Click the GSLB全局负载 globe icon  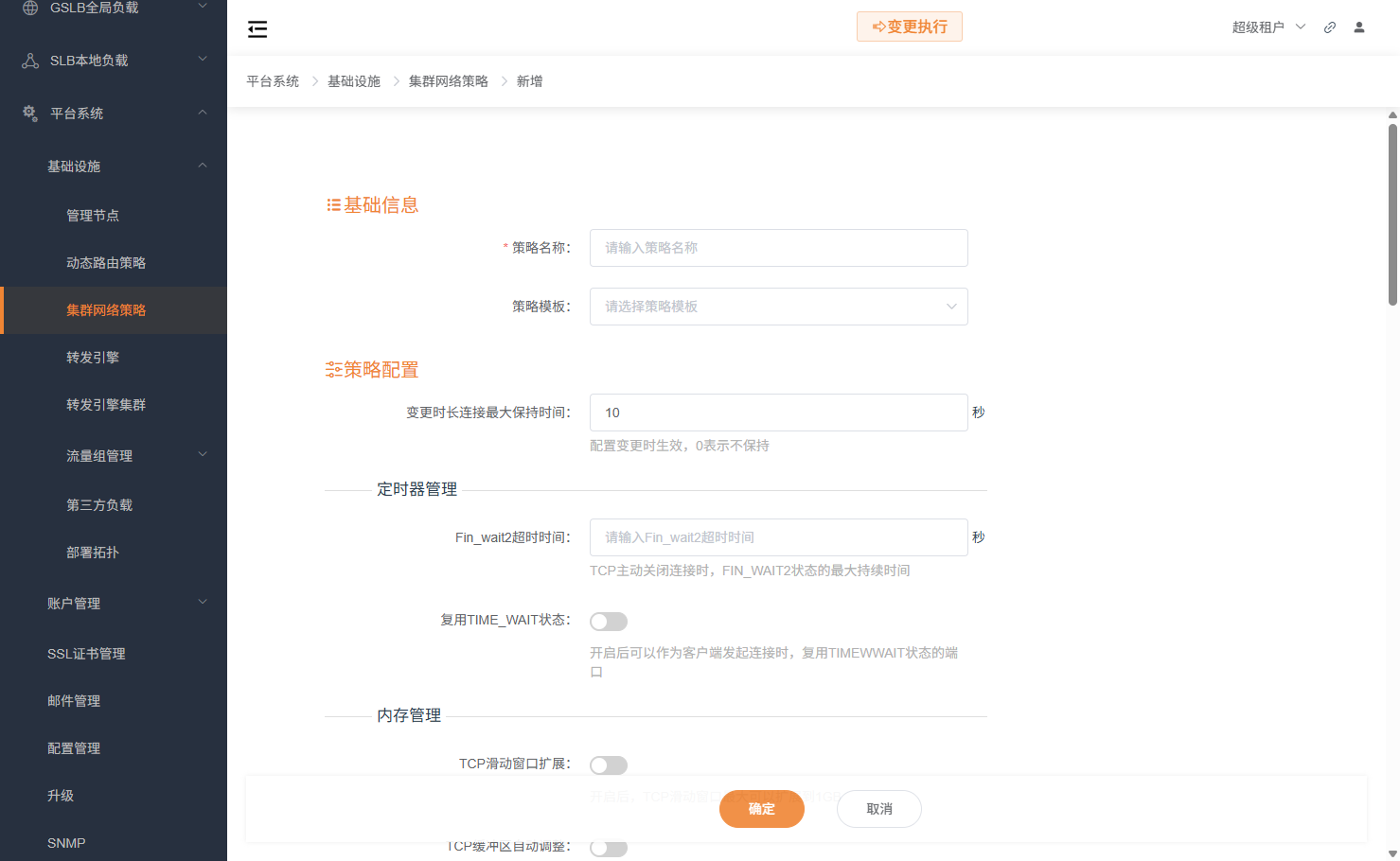point(28,8)
